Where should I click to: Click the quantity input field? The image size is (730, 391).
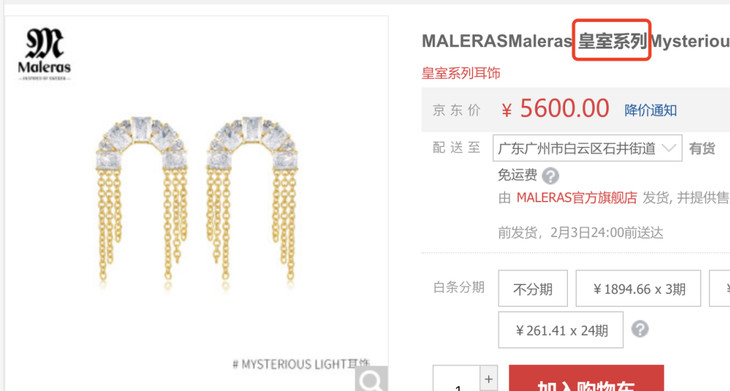(x=457, y=378)
